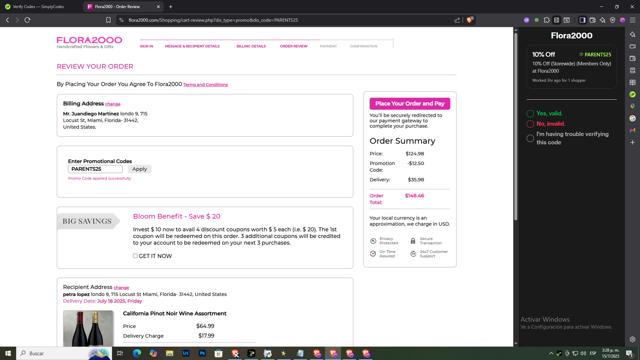Close the Flora2000 Order Review tab

tap(158, 7)
